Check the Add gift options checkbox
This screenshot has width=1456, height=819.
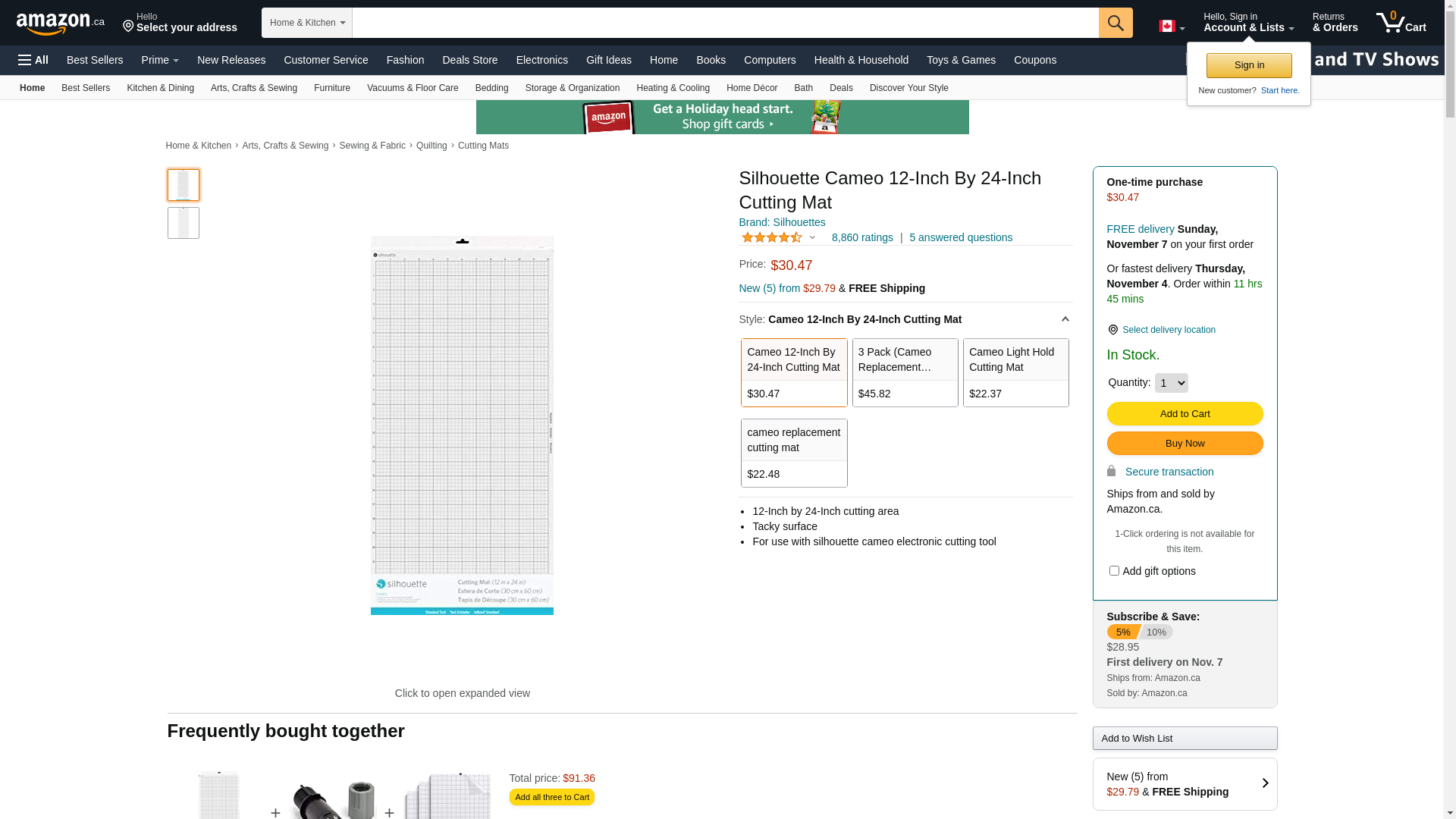click(1114, 570)
